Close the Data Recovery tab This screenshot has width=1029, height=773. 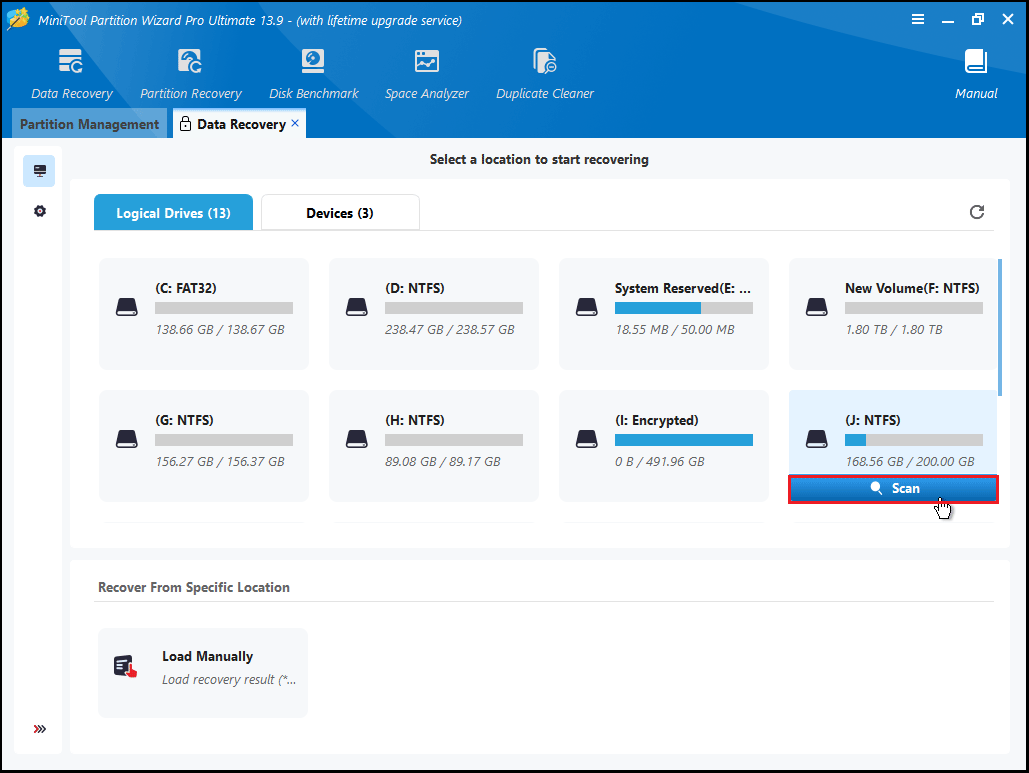pos(295,123)
